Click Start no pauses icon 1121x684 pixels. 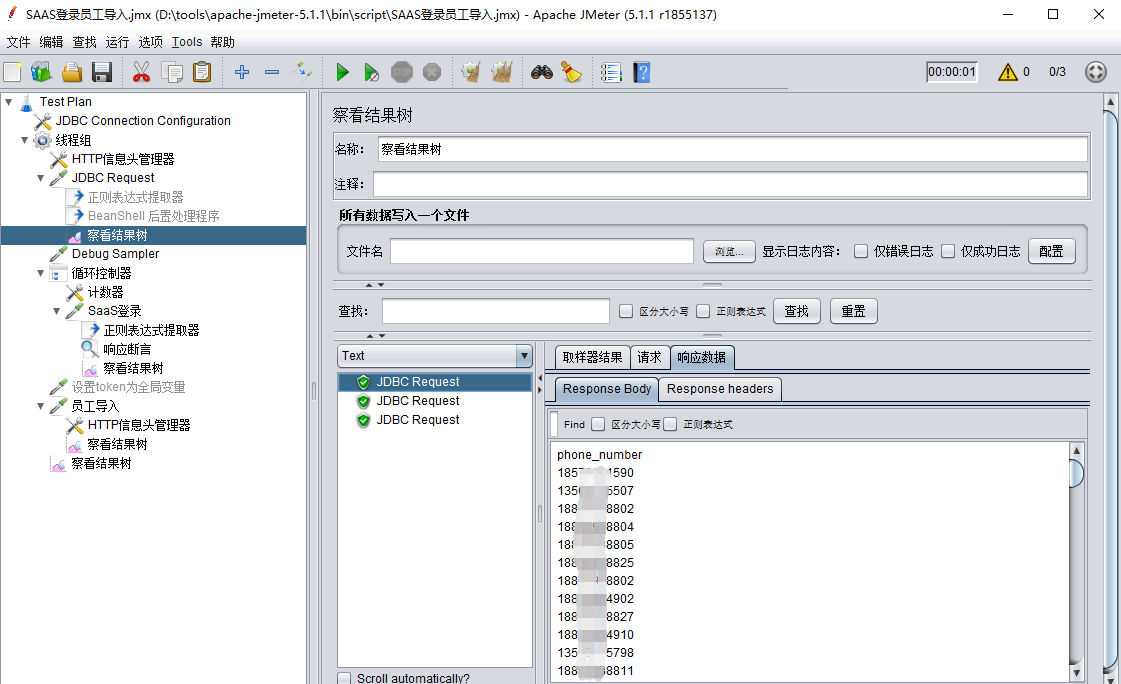pyautogui.click(x=371, y=72)
